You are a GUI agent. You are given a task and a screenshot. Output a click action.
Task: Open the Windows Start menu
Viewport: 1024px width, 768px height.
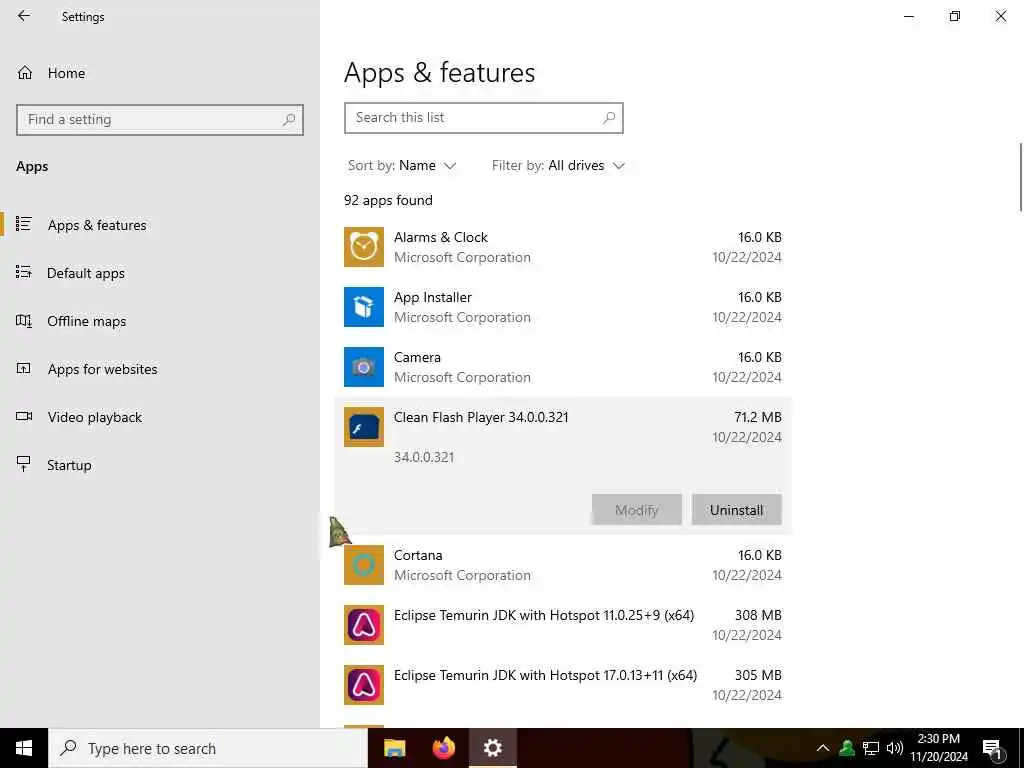[x=24, y=748]
